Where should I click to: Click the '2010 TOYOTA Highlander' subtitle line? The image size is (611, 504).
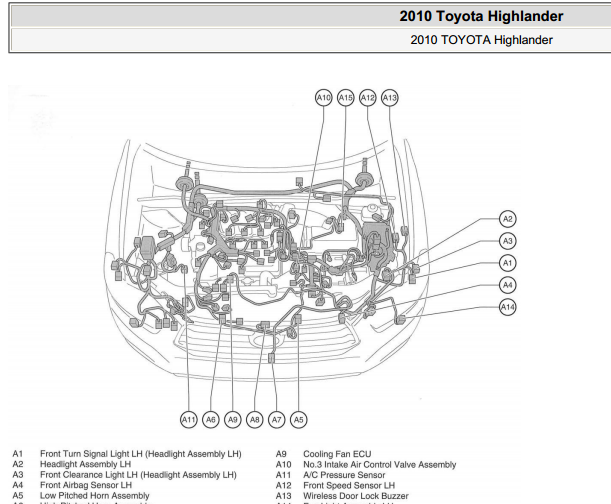(x=481, y=40)
